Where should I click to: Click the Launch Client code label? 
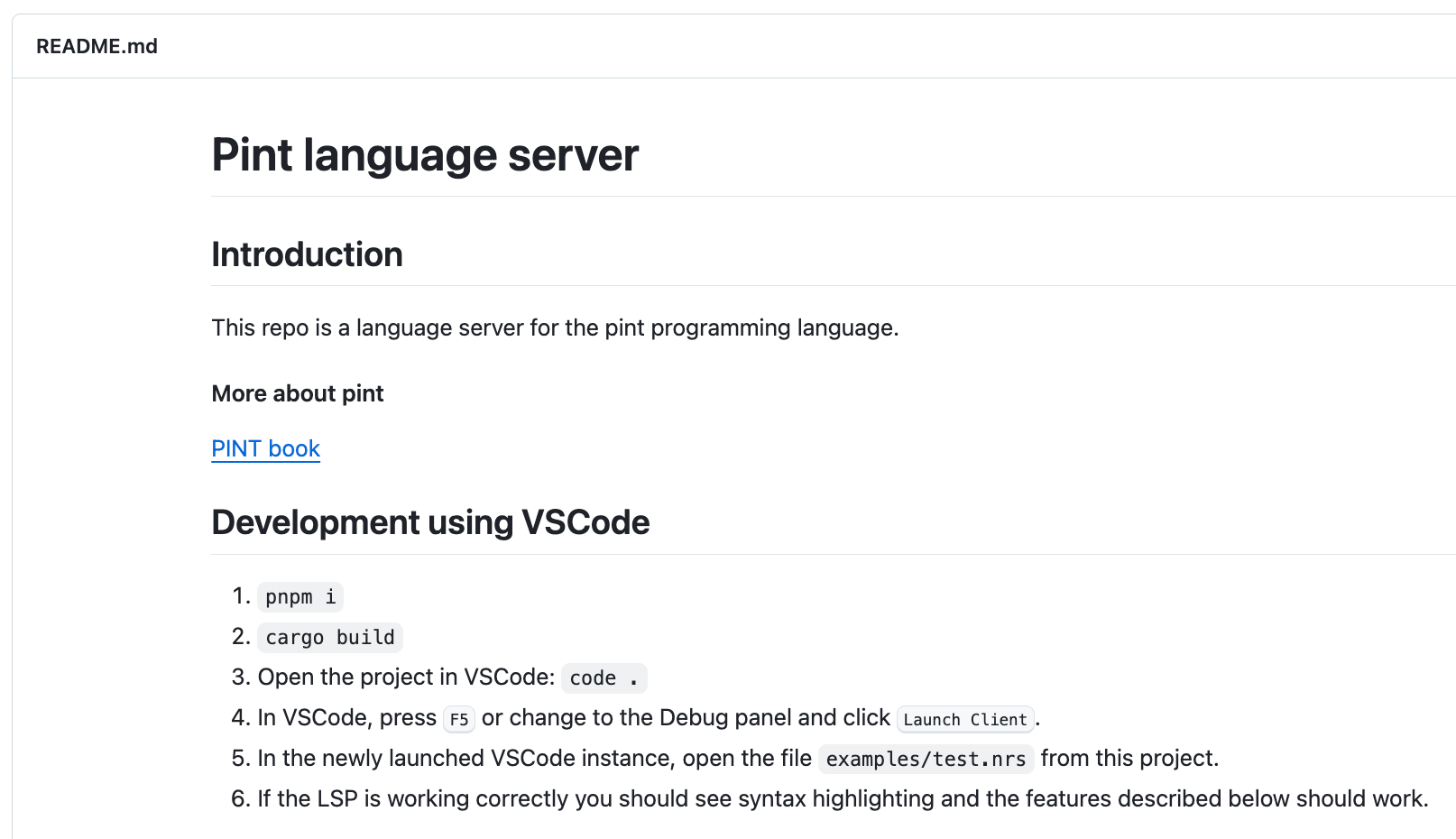click(x=964, y=719)
